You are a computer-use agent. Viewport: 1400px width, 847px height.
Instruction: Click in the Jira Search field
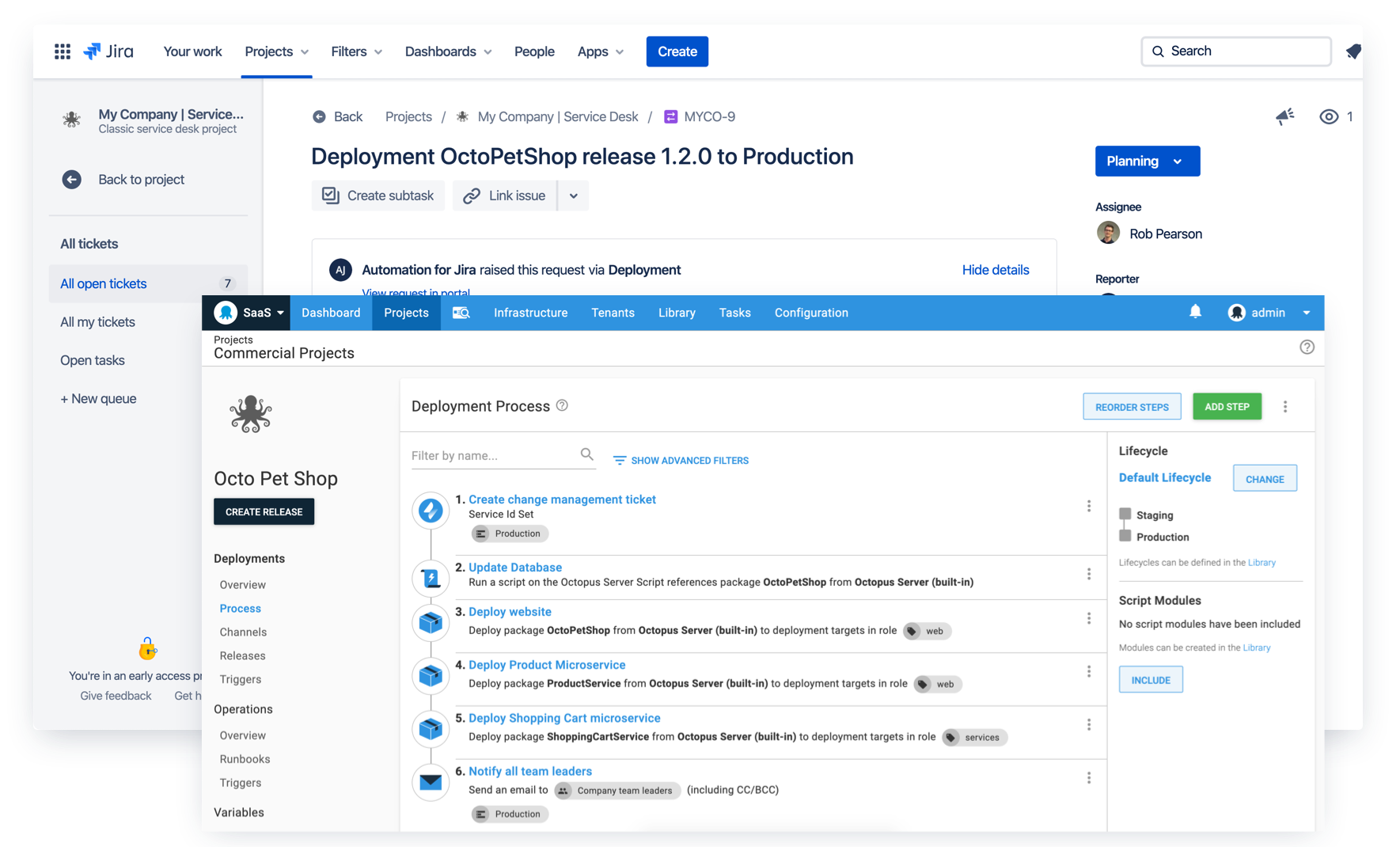(1236, 51)
